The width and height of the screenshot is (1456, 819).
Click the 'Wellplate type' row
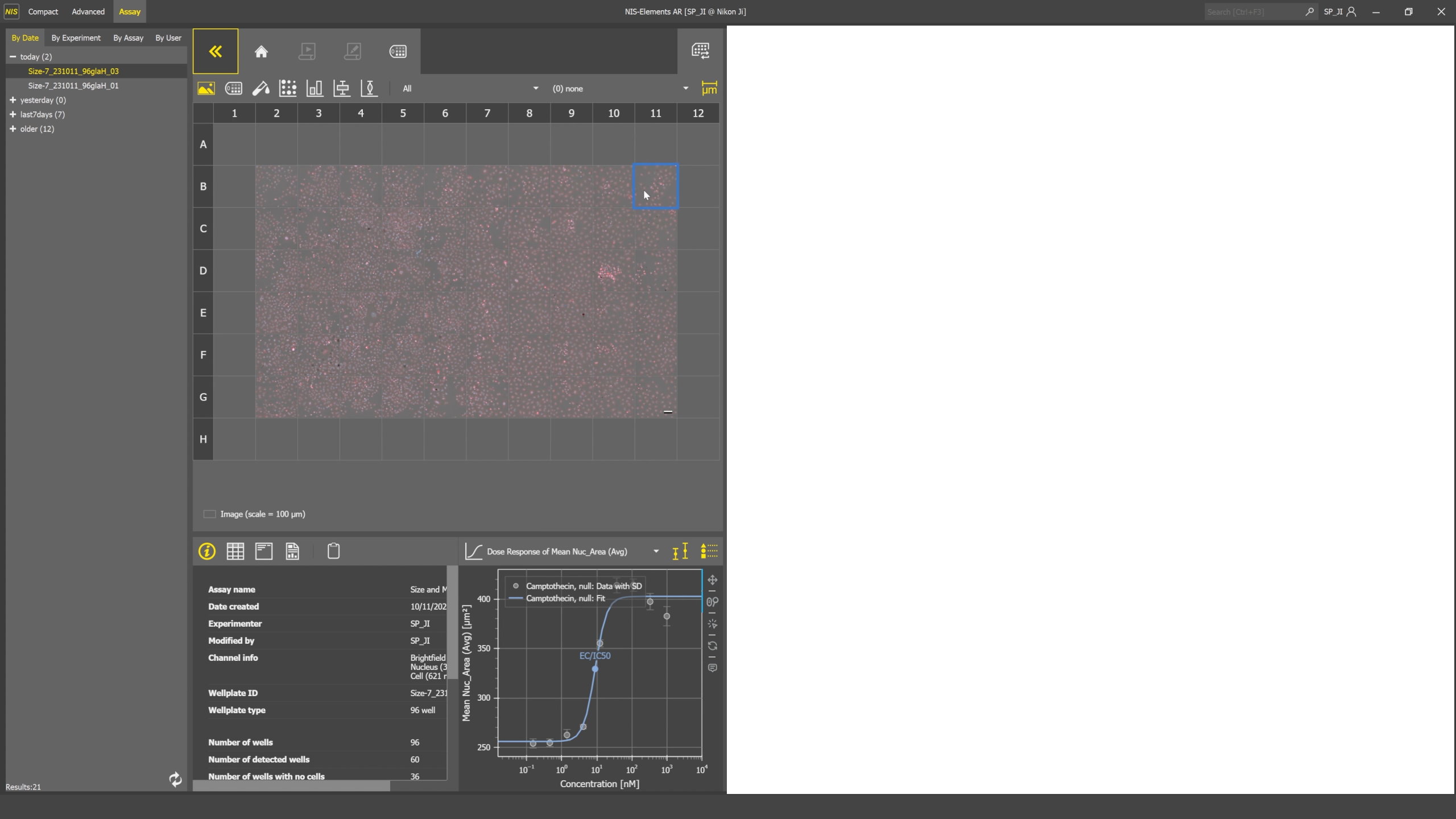tap(327, 710)
